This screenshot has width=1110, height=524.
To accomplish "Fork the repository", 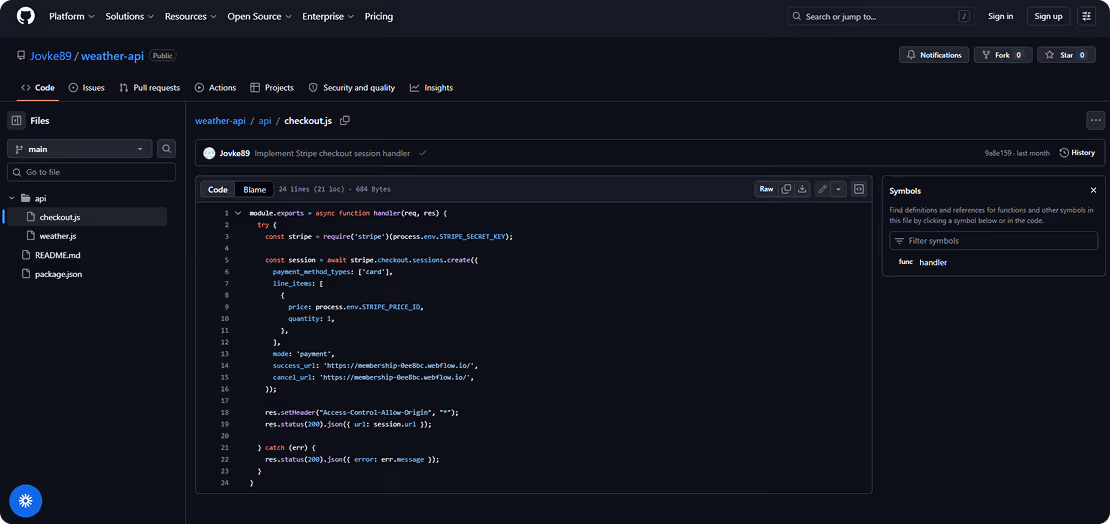I will 1002,55.
